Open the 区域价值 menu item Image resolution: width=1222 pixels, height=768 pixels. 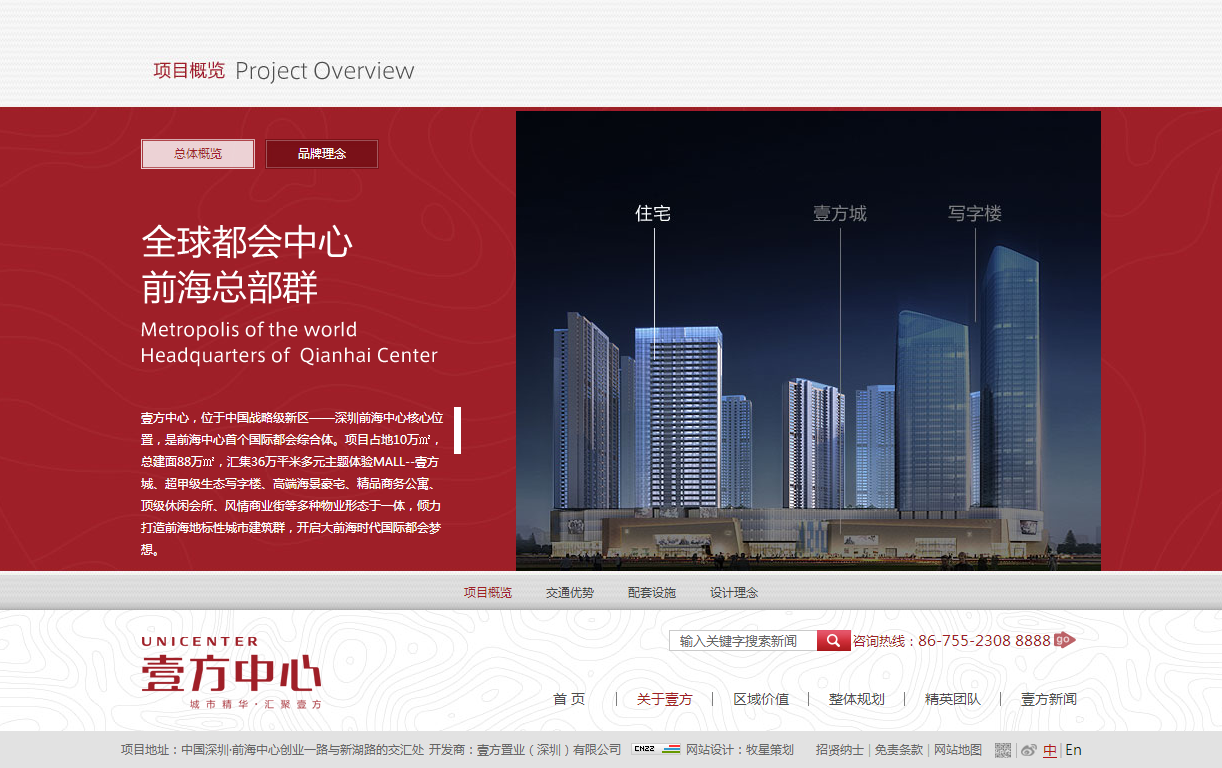pyautogui.click(x=762, y=699)
